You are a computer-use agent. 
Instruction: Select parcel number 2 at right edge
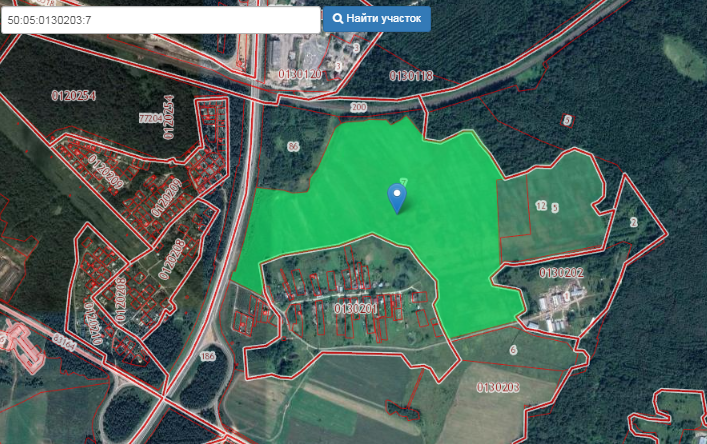(633, 222)
